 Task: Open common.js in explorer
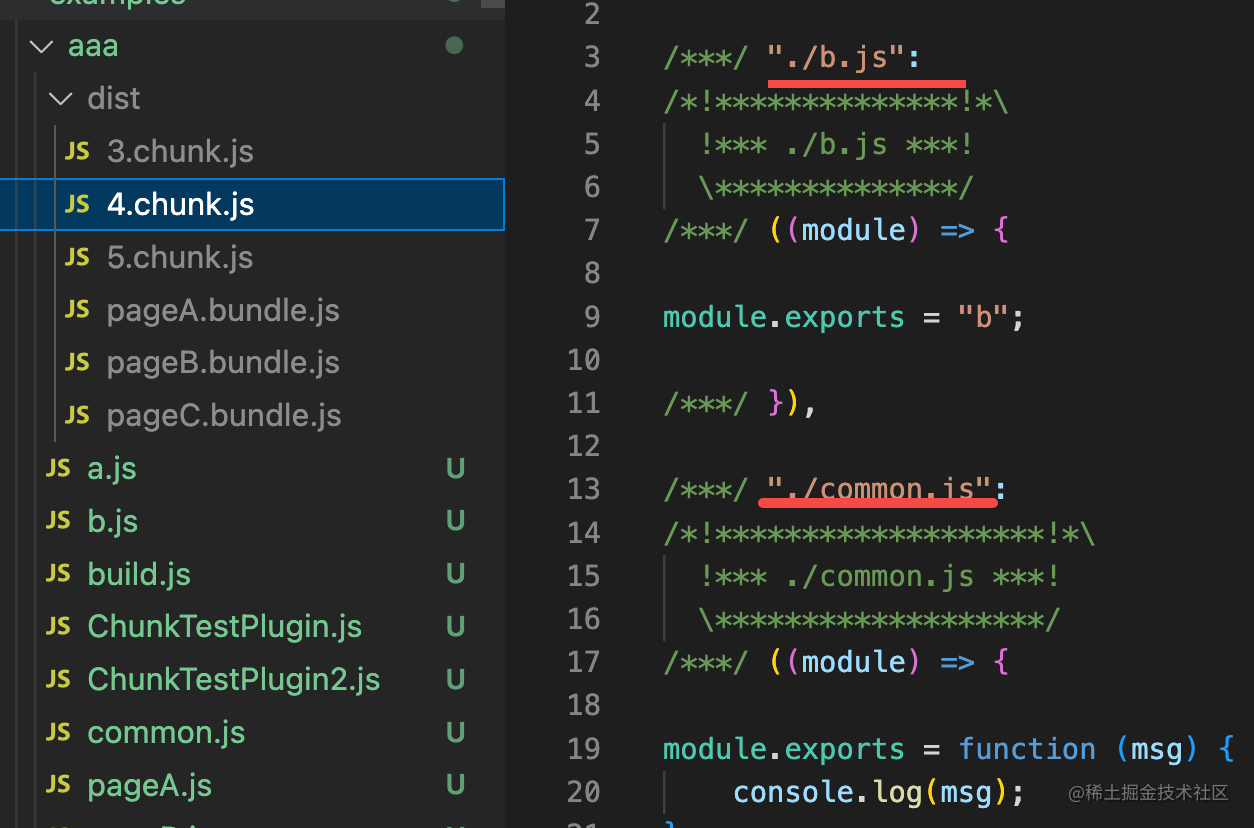click(x=167, y=732)
